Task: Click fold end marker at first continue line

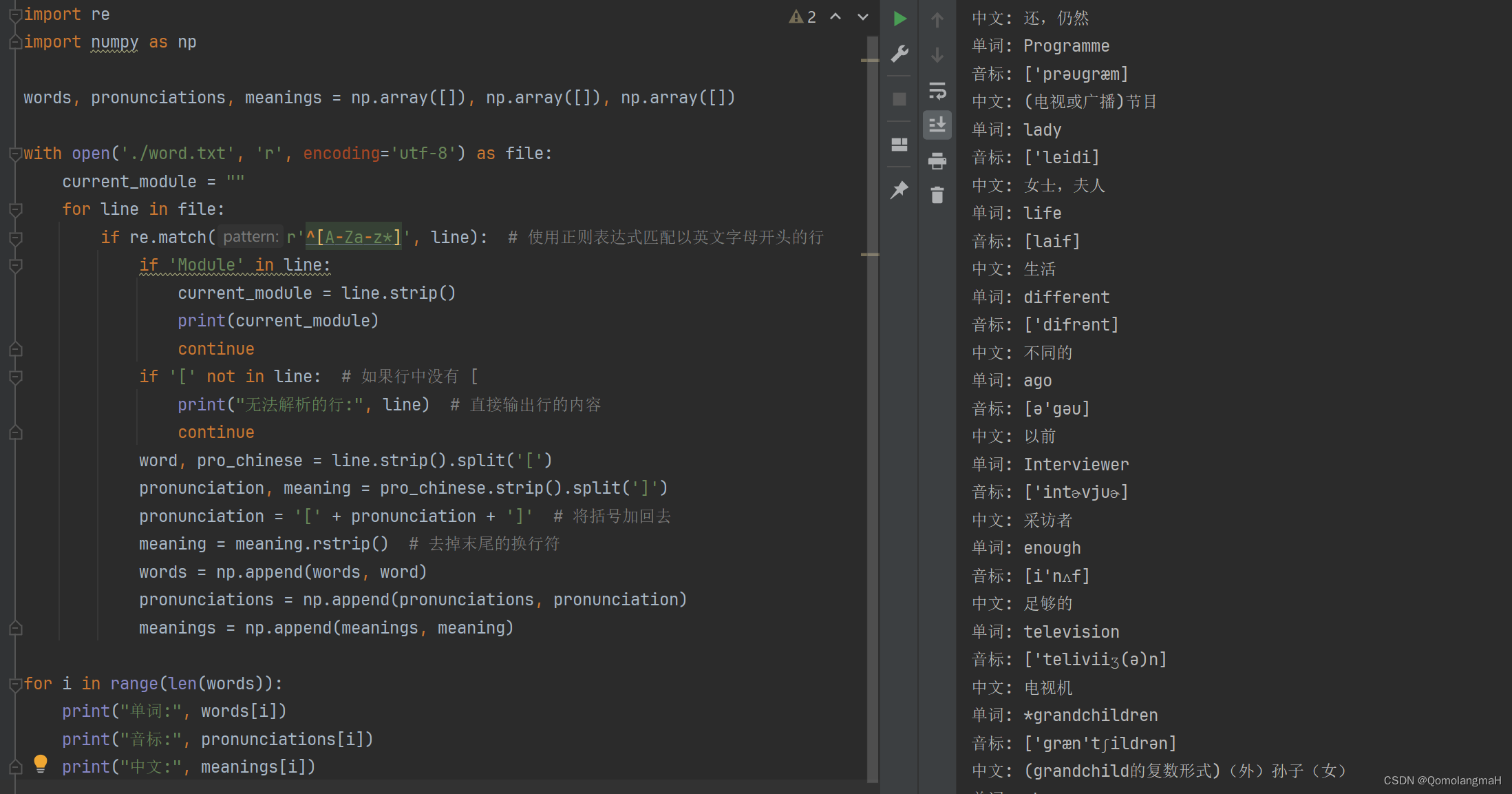Action: pyautogui.click(x=15, y=350)
